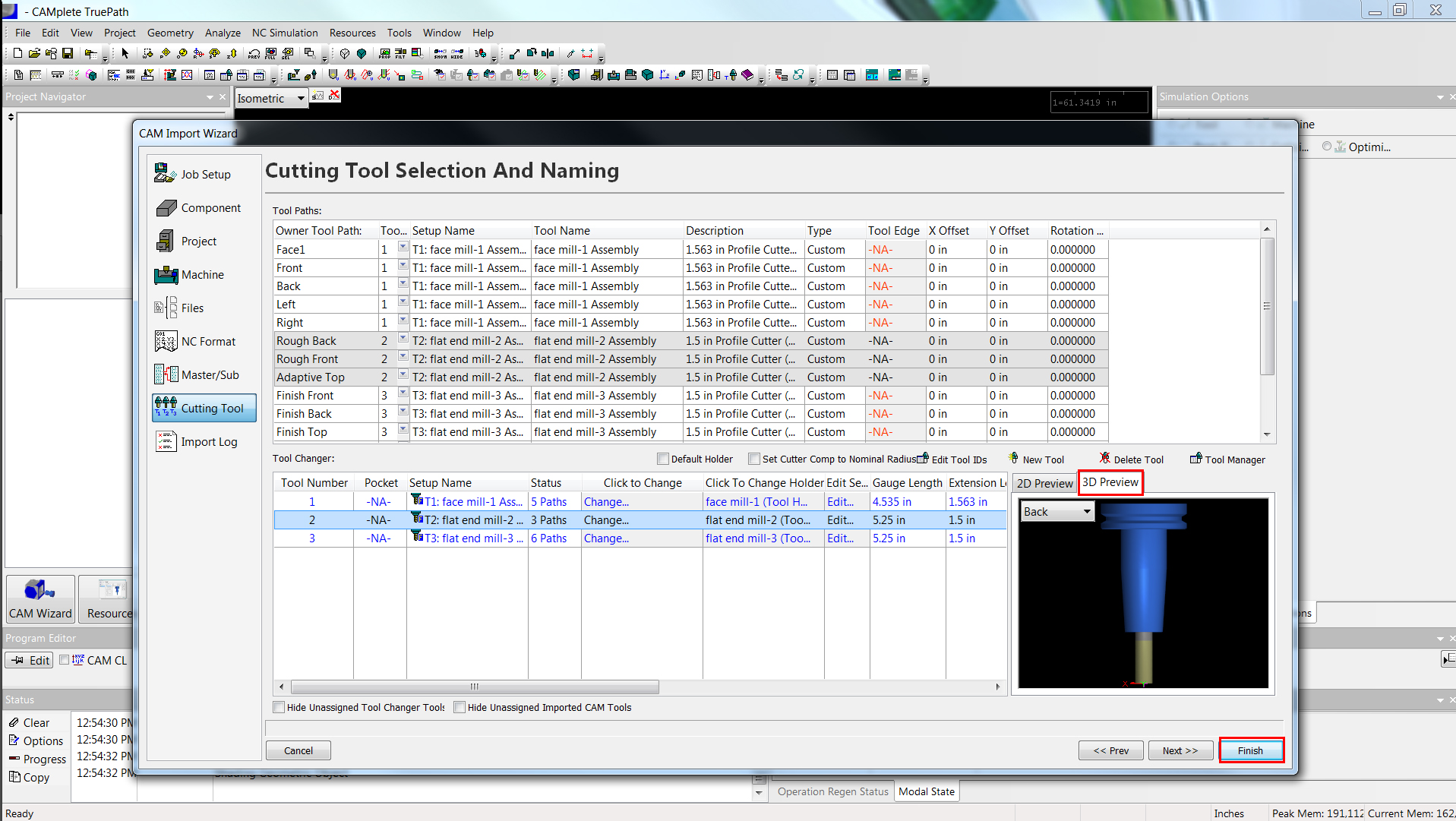Select the Optimi... radio button

1327,147
